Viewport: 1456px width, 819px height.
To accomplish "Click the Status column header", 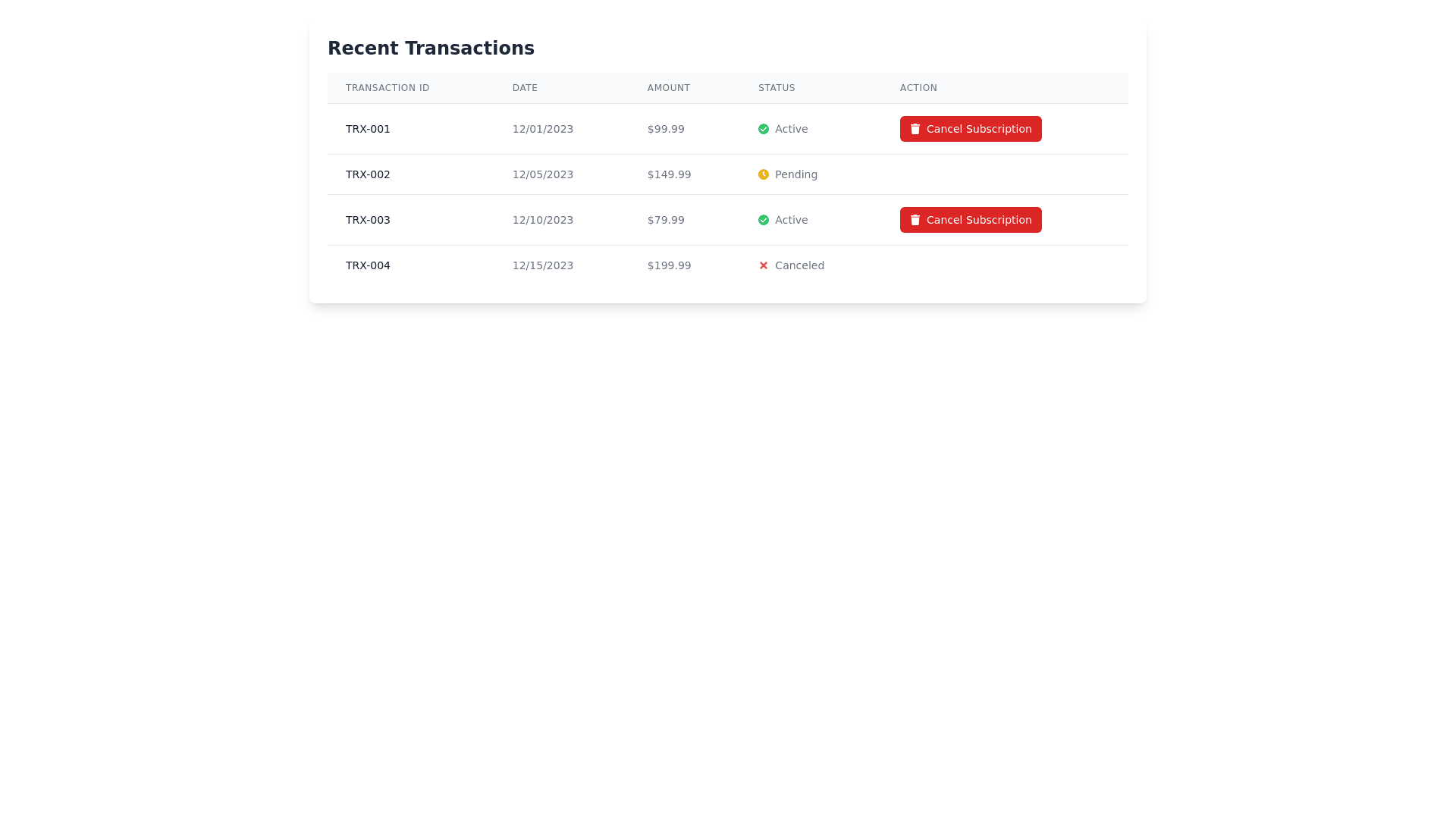I will click(x=777, y=88).
